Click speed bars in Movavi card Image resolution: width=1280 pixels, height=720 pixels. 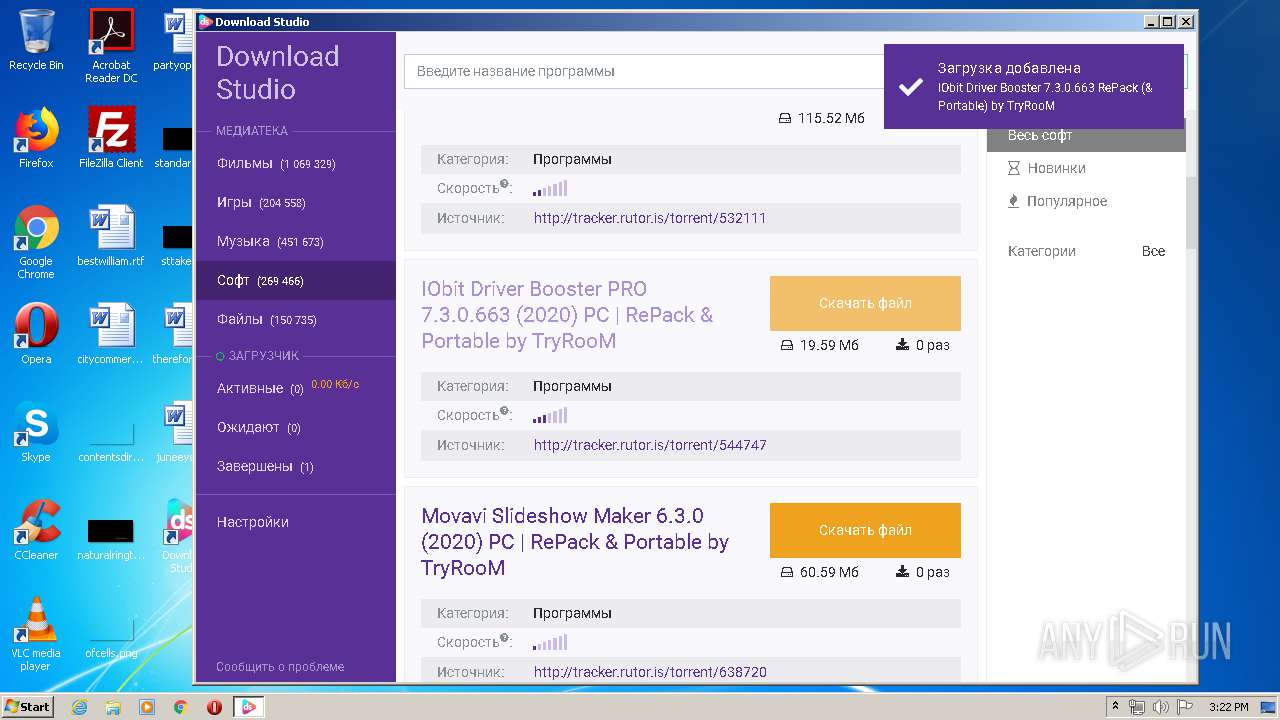(x=550, y=642)
